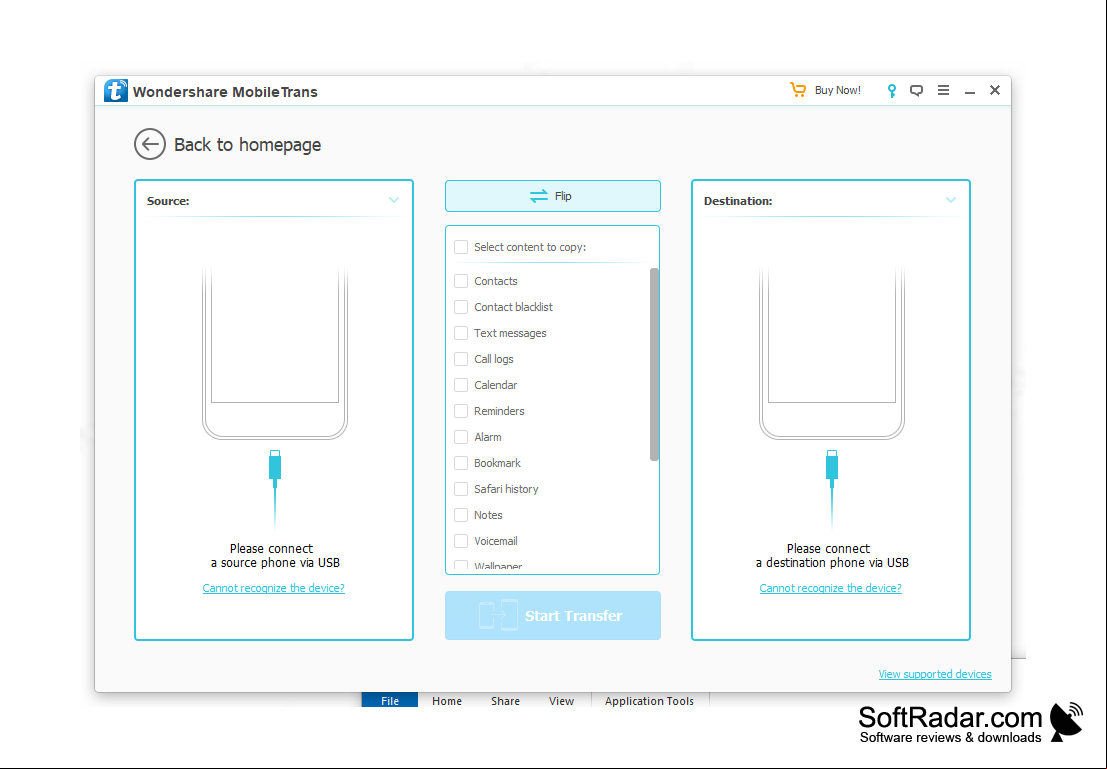Click the 'Safari history' list label
1107x769 pixels.
pyautogui.click(x=506, y=489)
